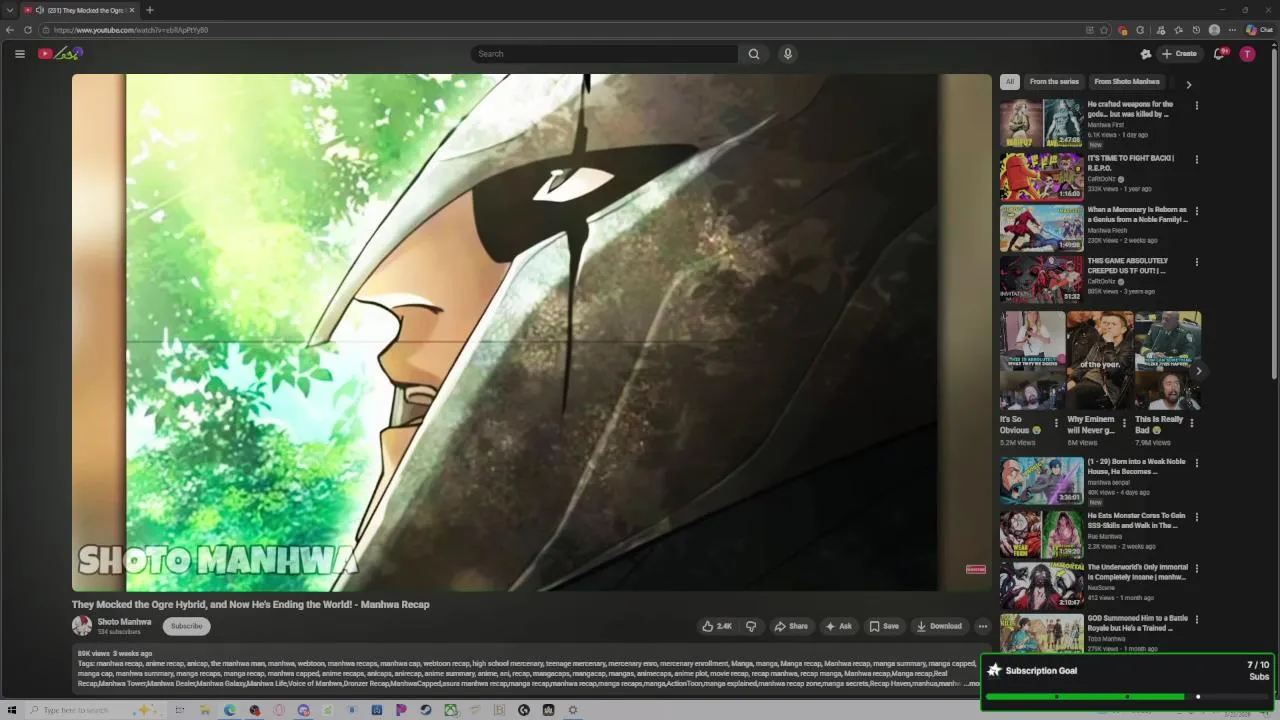Open 'THIS GAME ABSOLUTELY CREEPED US' video title
1280x720 pixels.
point(1128,265)
